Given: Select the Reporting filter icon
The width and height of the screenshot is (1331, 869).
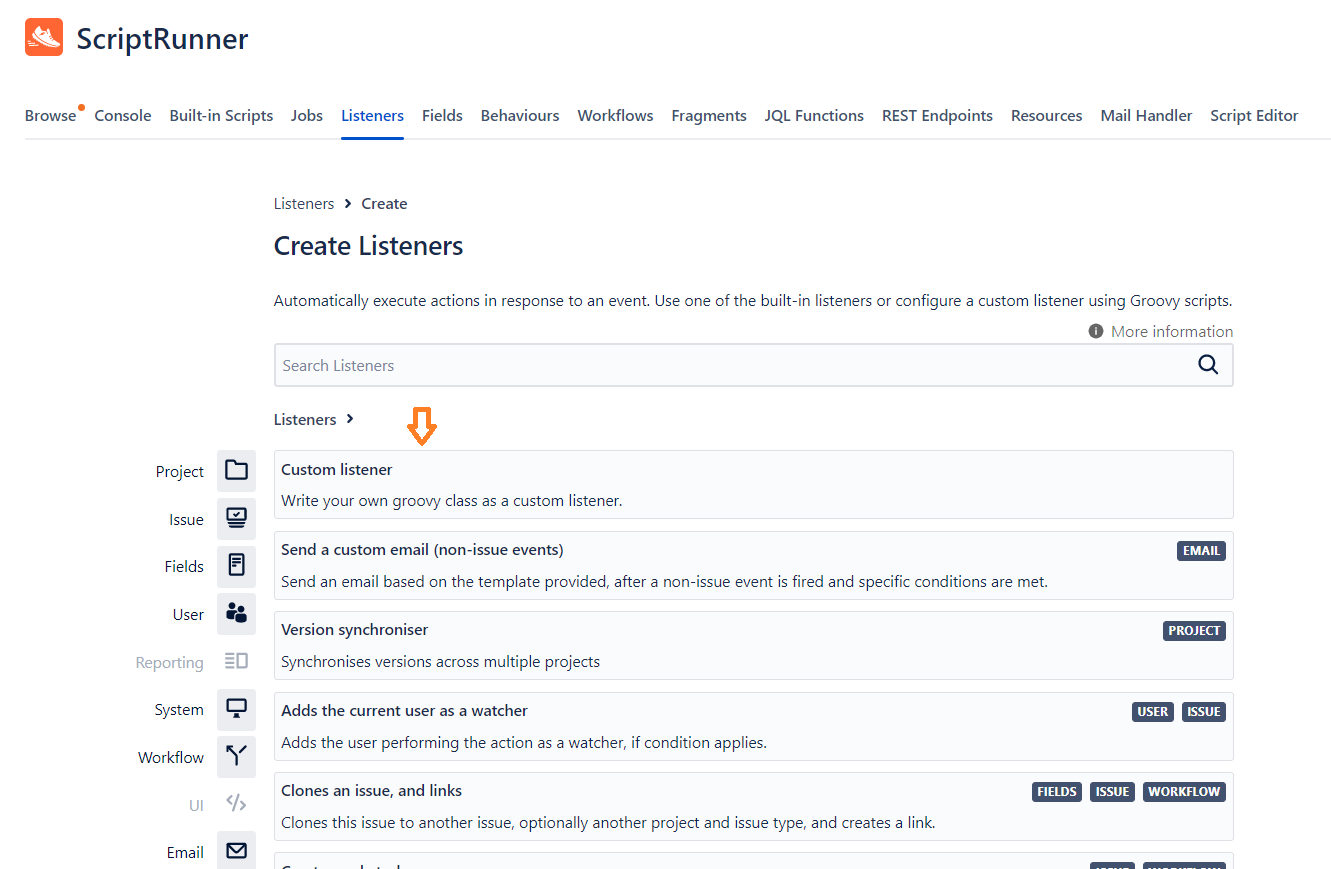Looking at the screenshot, I should [236, 661].
